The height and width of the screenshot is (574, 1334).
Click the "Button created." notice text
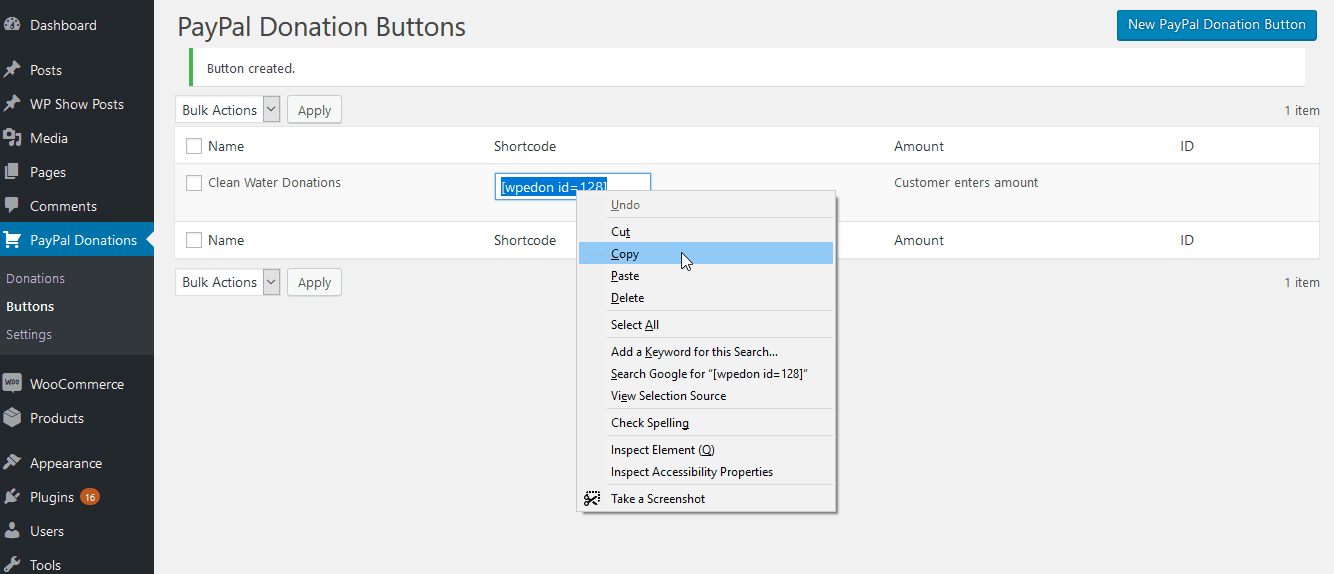click(251, 69)
